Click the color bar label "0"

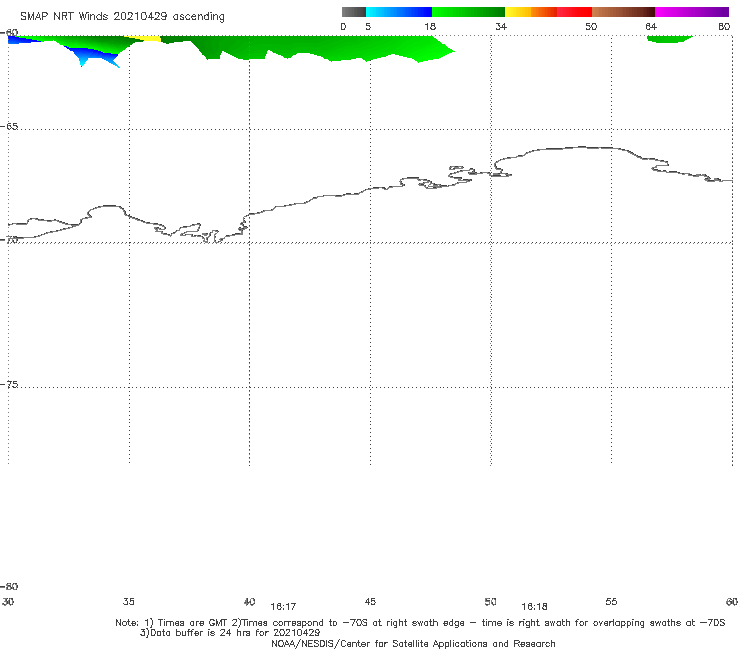[343, 26]
